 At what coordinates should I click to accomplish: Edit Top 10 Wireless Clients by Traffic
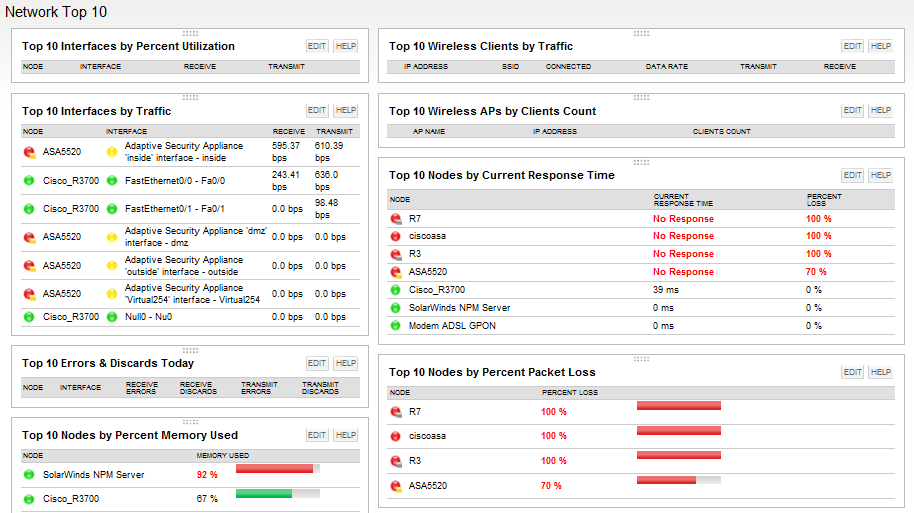(x=853, y=46)
